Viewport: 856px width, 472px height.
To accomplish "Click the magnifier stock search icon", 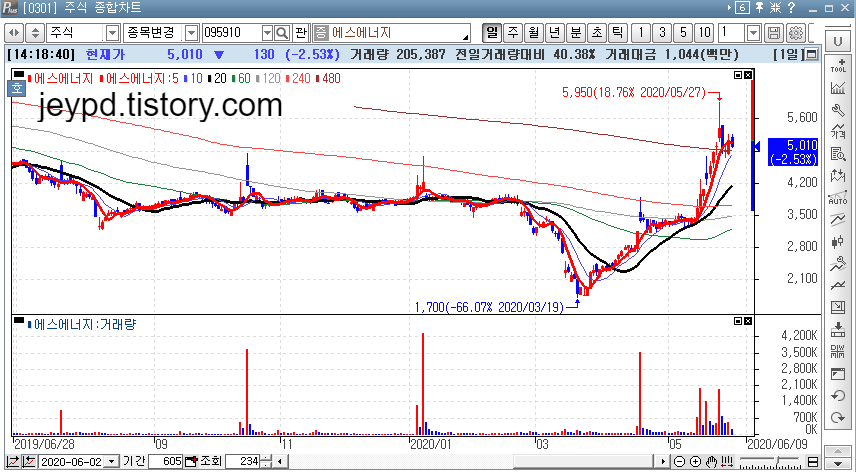I will click(282, 33).
